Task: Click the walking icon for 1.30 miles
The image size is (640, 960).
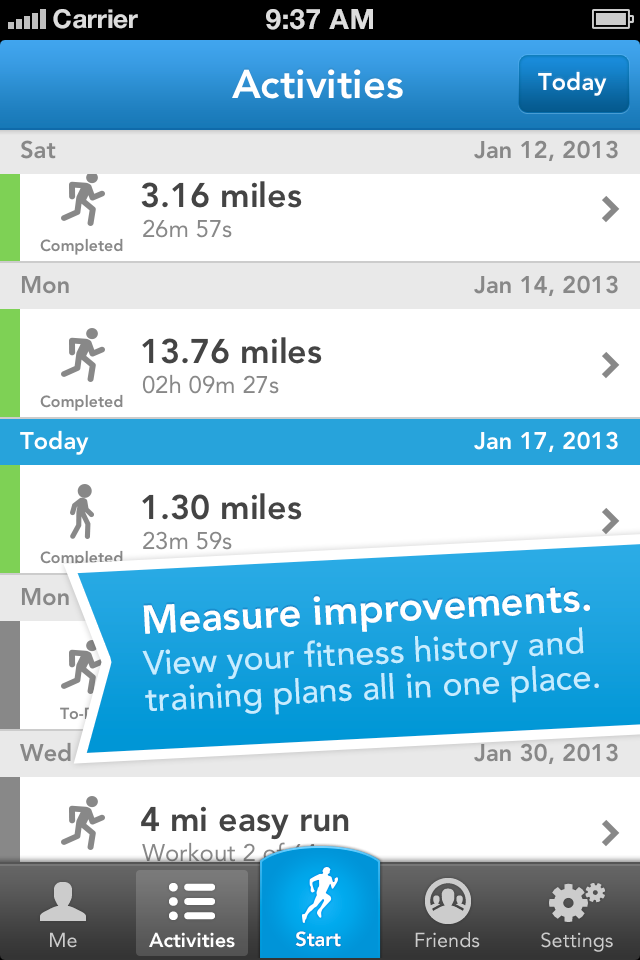Action: coord(82,512)
